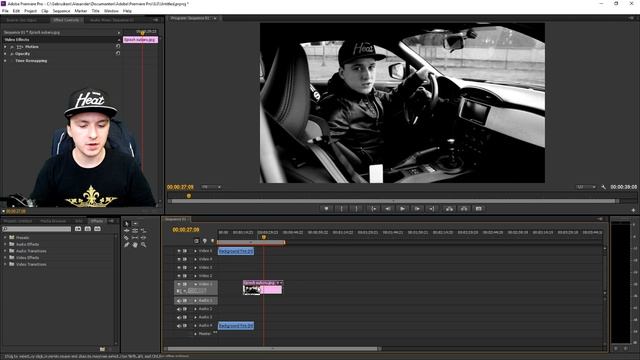Open the program monitor zoom level dropdown
Viewport: 640px width, 360px height.
pos(211,187)
